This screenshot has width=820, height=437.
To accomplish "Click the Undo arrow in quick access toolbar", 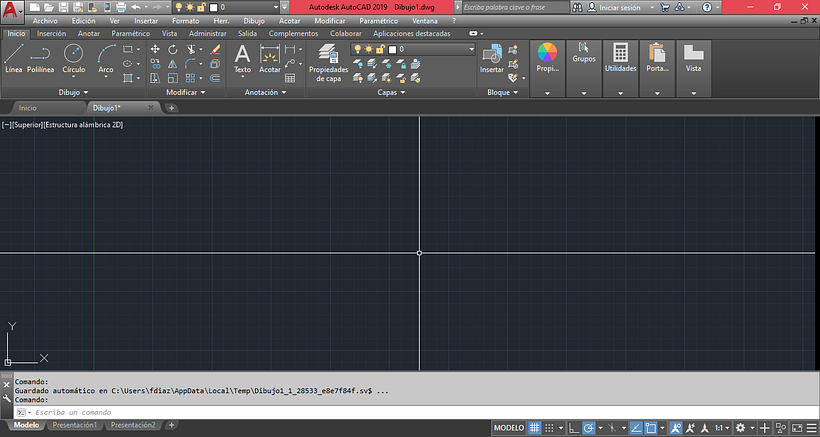I will click(135, 7).
